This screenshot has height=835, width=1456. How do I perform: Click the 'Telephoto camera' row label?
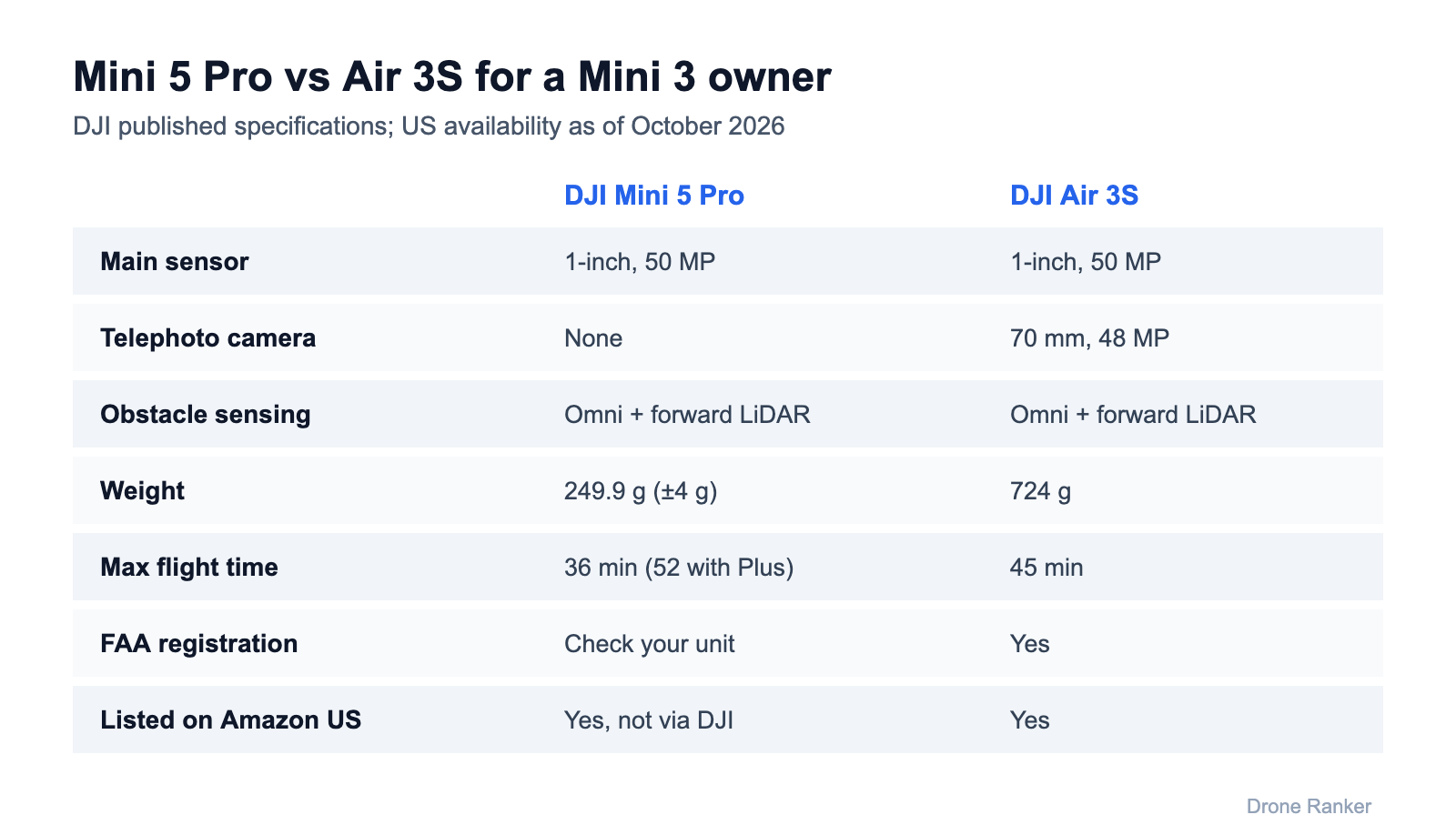(207, 338)
